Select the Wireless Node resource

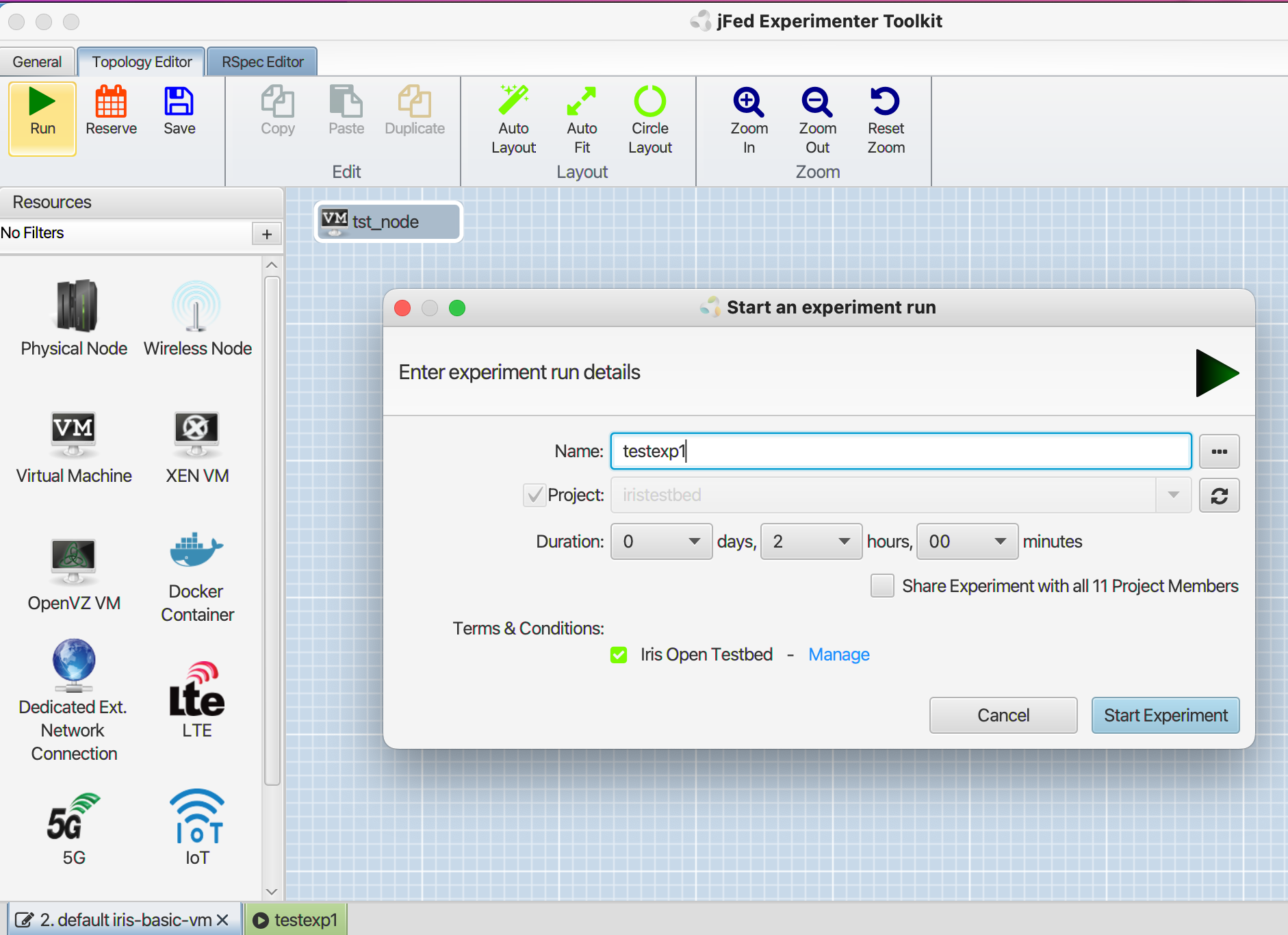(x=197, y=308)
